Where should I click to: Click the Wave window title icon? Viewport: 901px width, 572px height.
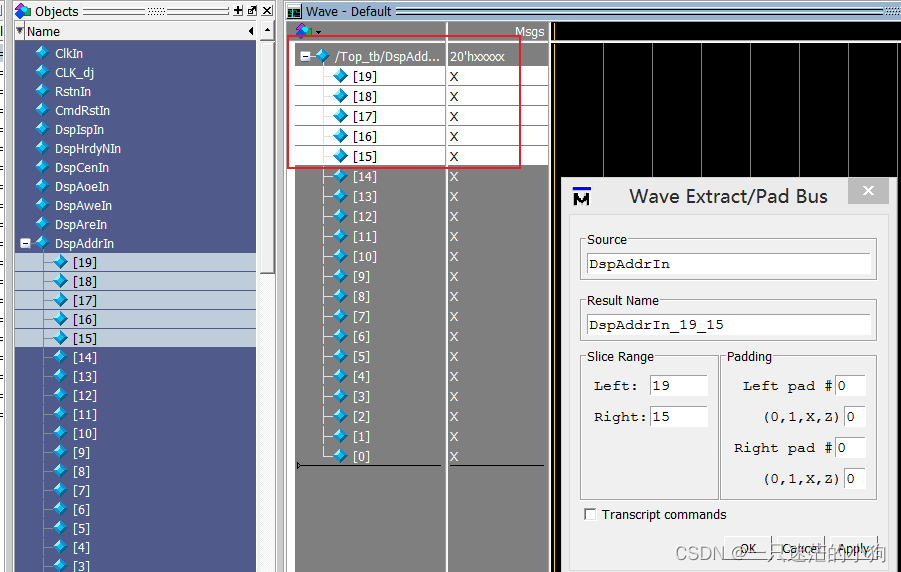pos(294,11)
